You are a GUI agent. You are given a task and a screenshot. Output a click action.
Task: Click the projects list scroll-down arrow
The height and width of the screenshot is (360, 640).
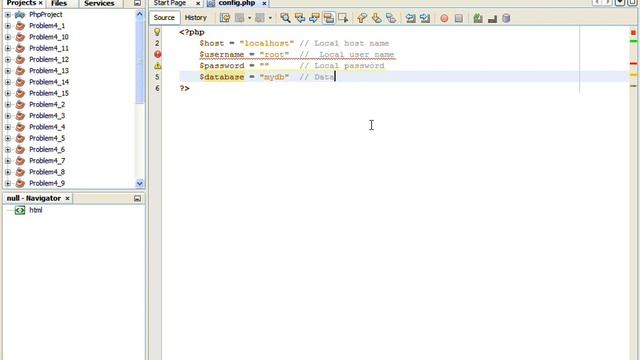140,183
